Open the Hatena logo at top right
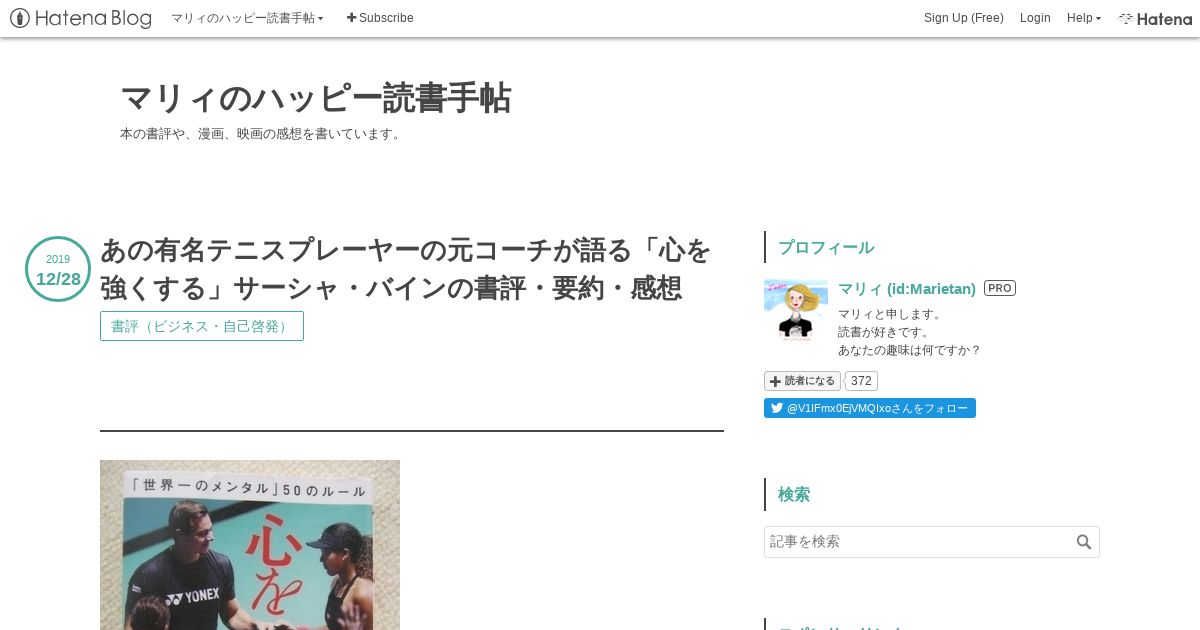Image resolution: width=1200 pixels, height=630 pixels. pyautogui.click(x=1155, y=18)
